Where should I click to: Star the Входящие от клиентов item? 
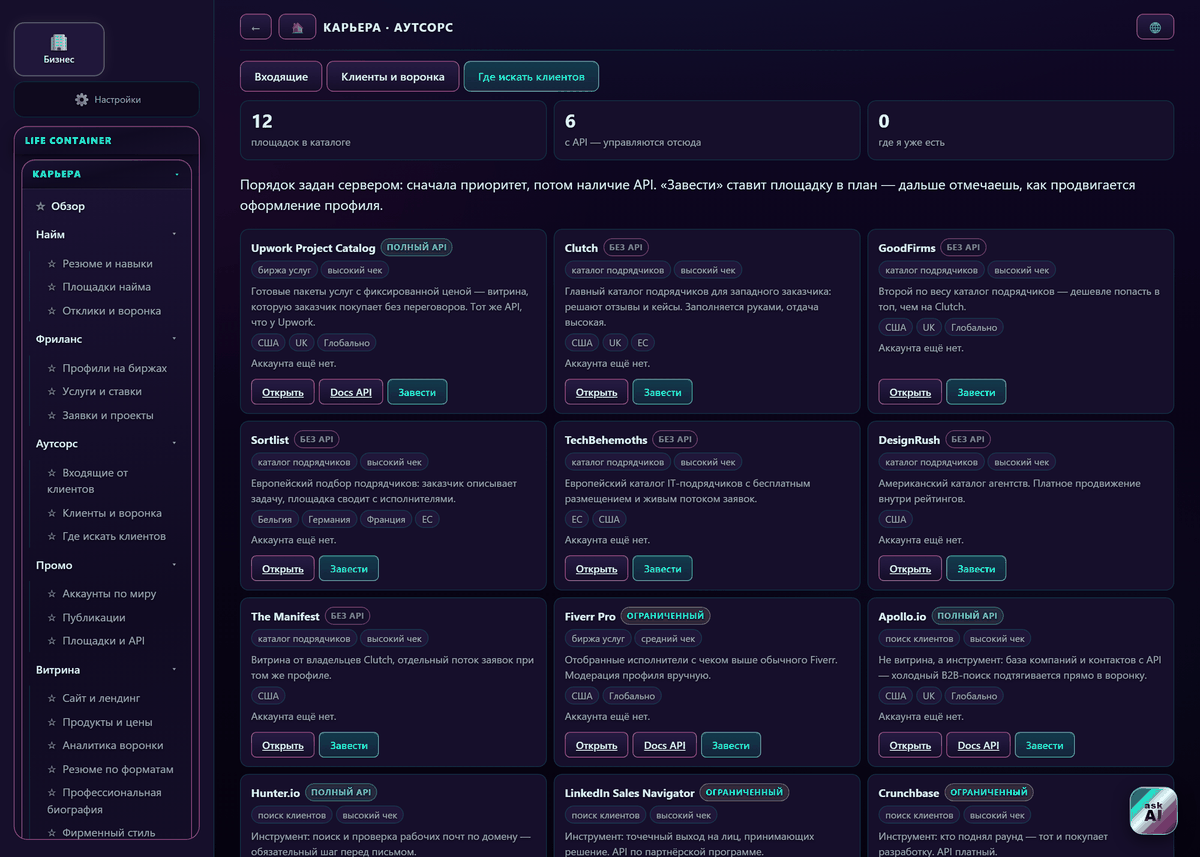point(52,473)
